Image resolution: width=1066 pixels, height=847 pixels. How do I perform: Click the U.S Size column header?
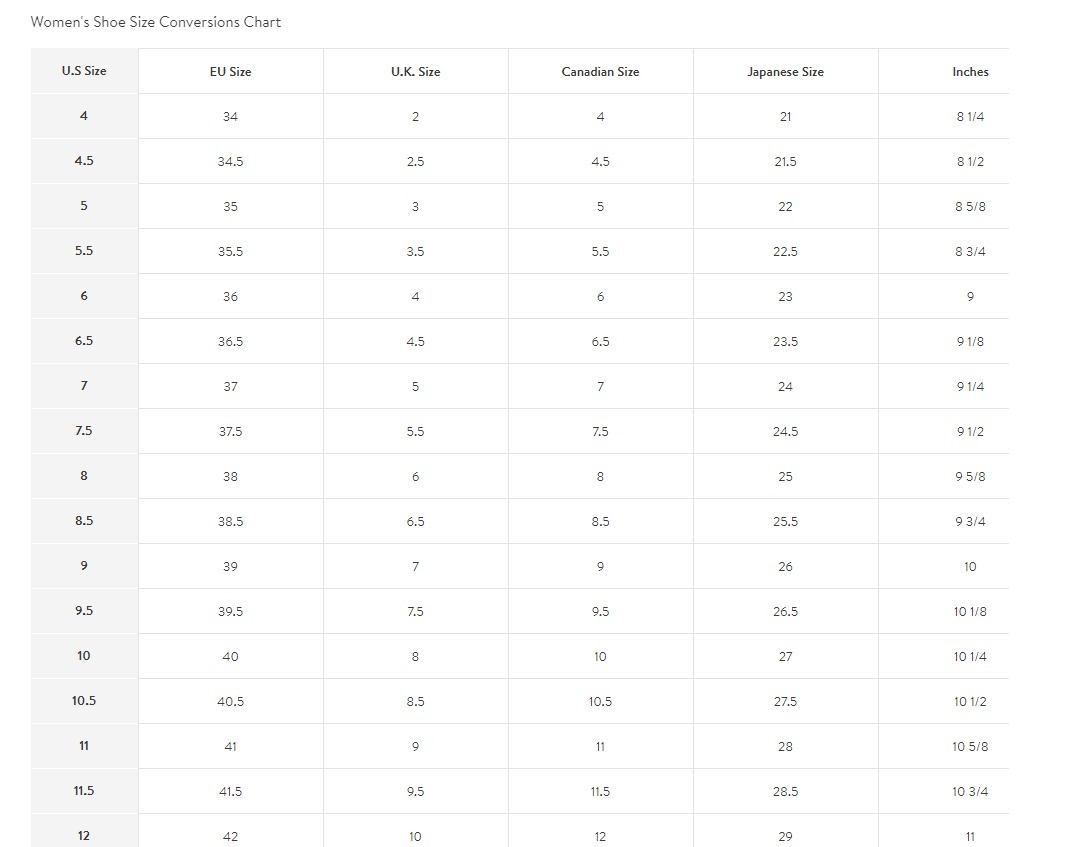point(84,71)
